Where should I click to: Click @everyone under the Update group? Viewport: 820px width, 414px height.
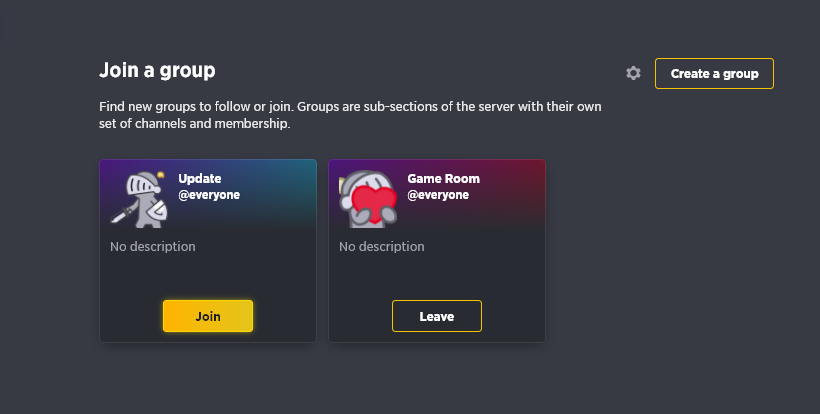(x=209, y=195)
